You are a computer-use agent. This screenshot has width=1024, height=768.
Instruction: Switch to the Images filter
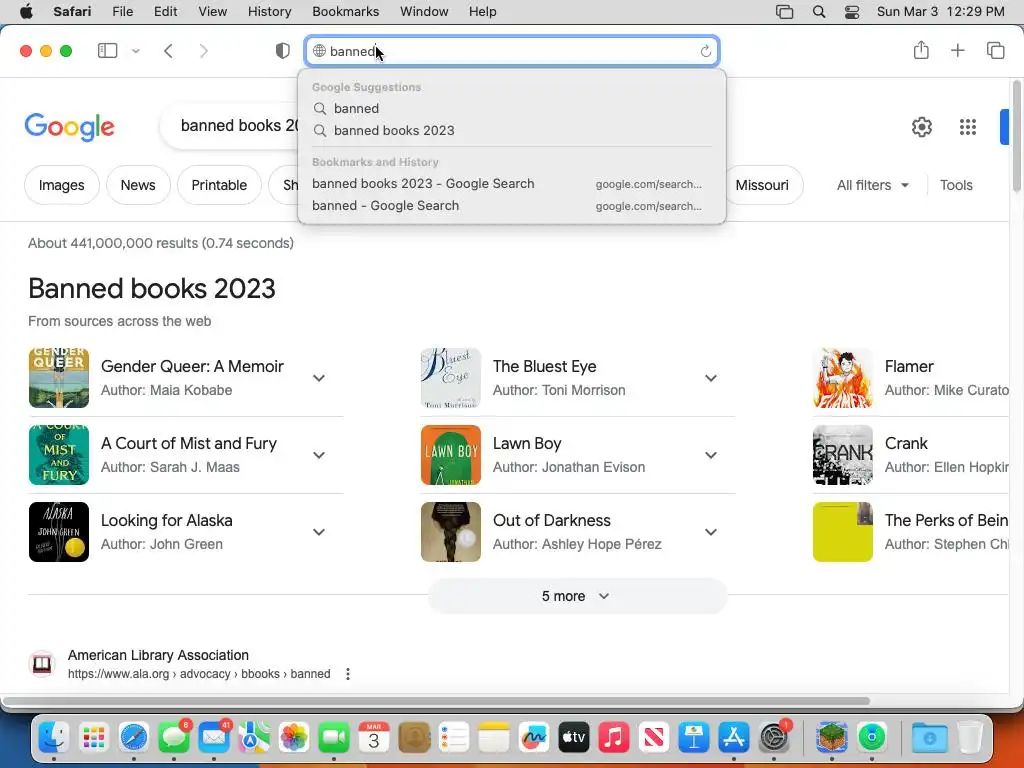click(x=61, y=185)
